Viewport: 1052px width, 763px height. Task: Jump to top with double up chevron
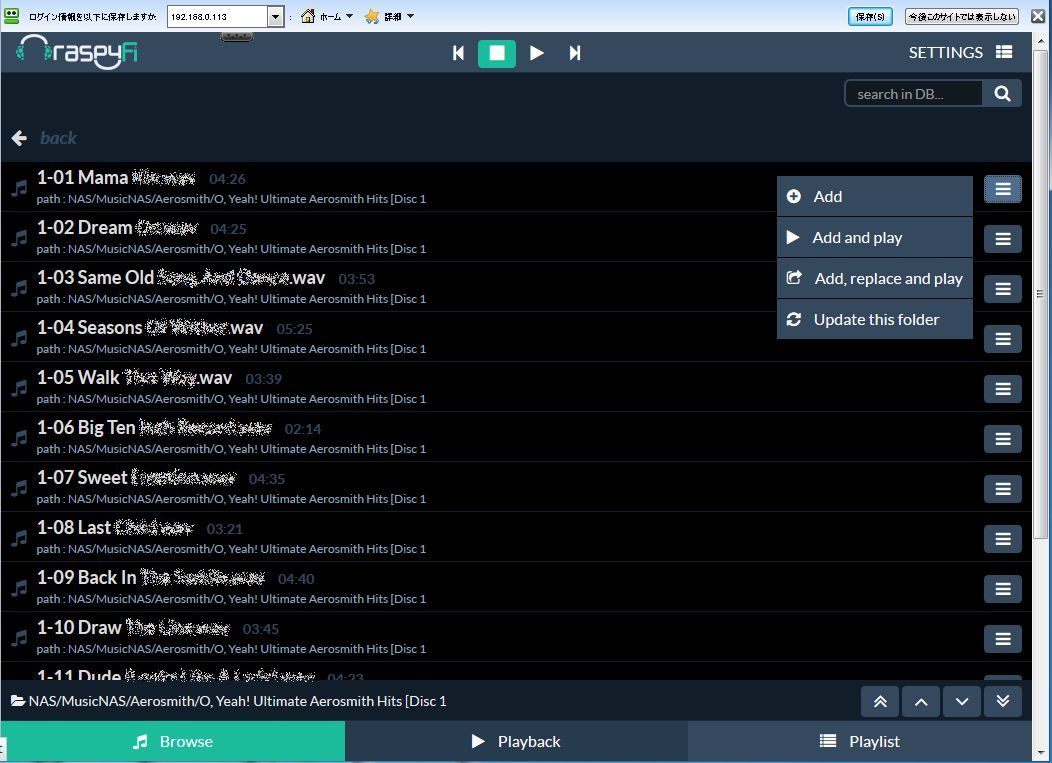click(880, 702)
